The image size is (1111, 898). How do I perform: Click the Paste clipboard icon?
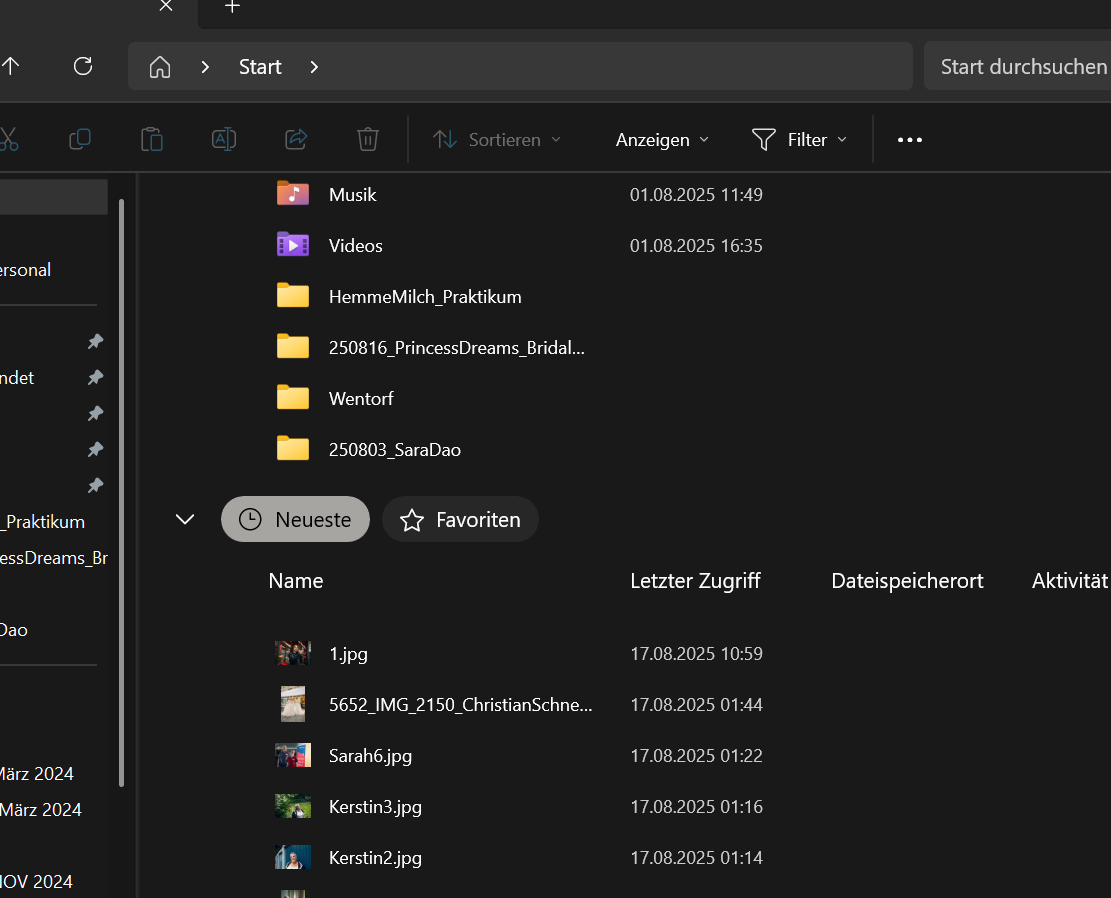(x=152, y=140)
